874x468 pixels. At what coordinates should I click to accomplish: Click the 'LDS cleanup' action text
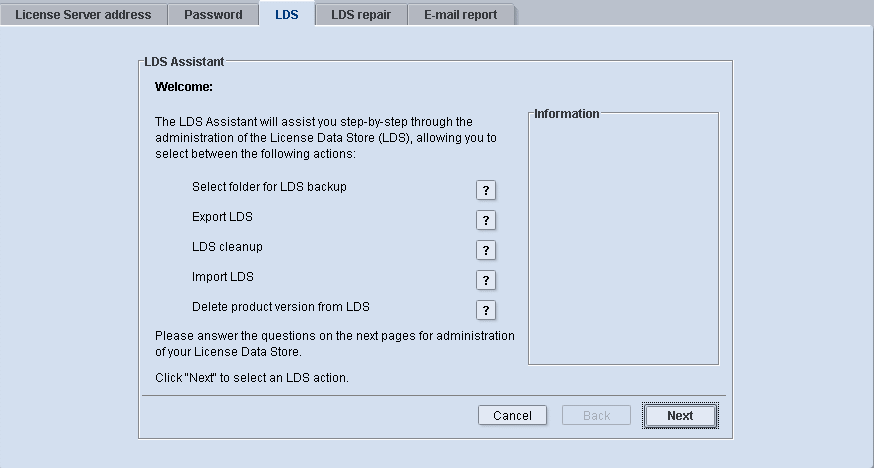(x=227, y=247)
